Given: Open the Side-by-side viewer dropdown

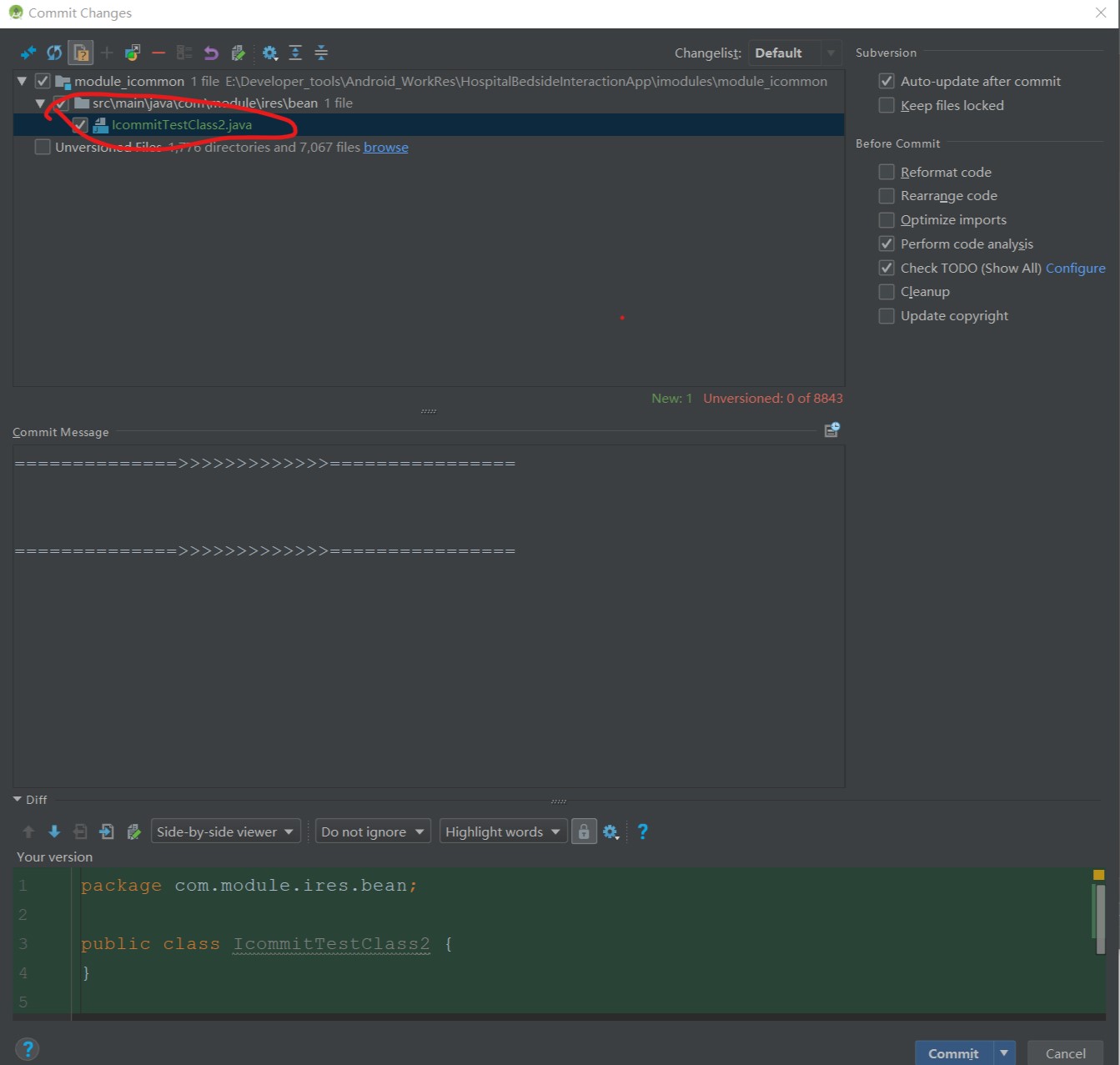Looking at the screenshot, I should 225,831.
